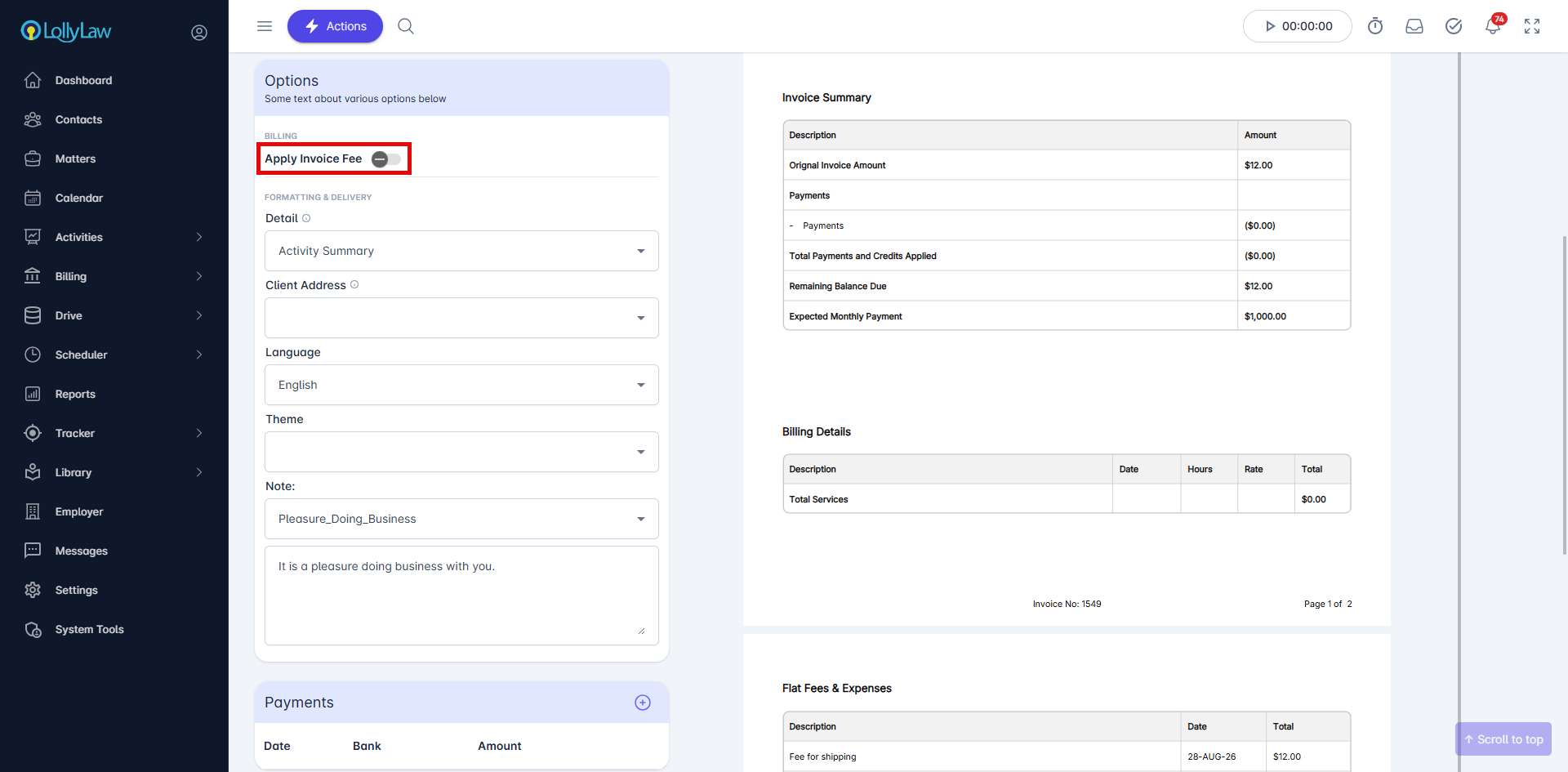
Task: Open the stopwatch timer icon
Action: click(1375, 26)
